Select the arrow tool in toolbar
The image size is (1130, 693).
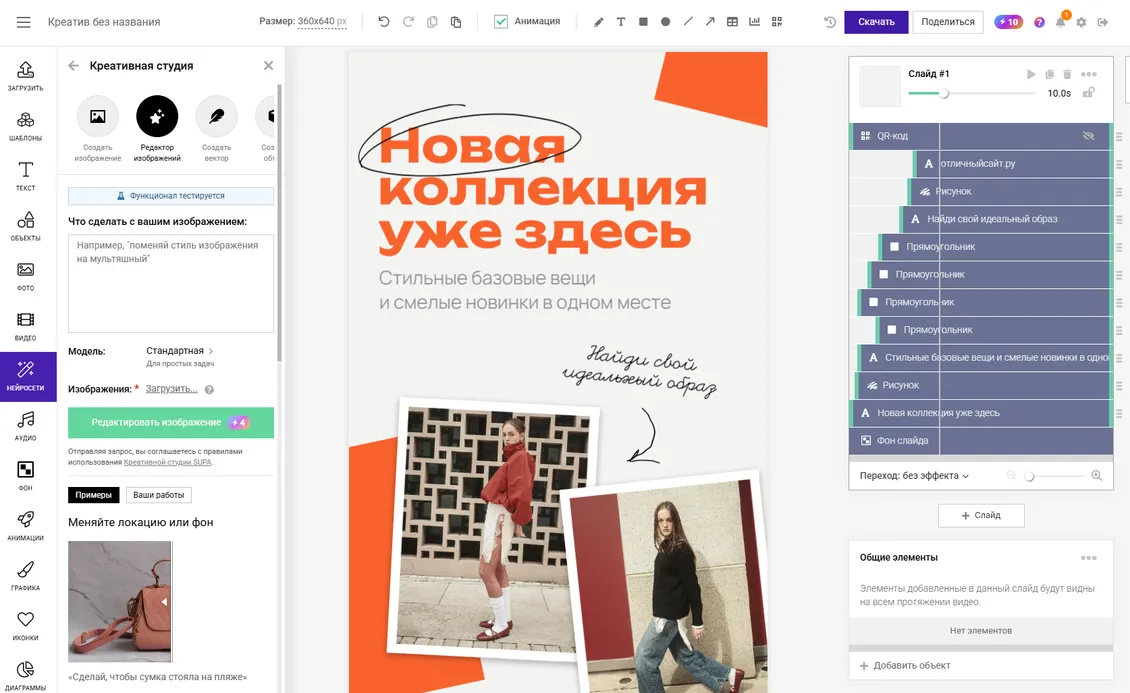tap(710, 22)
